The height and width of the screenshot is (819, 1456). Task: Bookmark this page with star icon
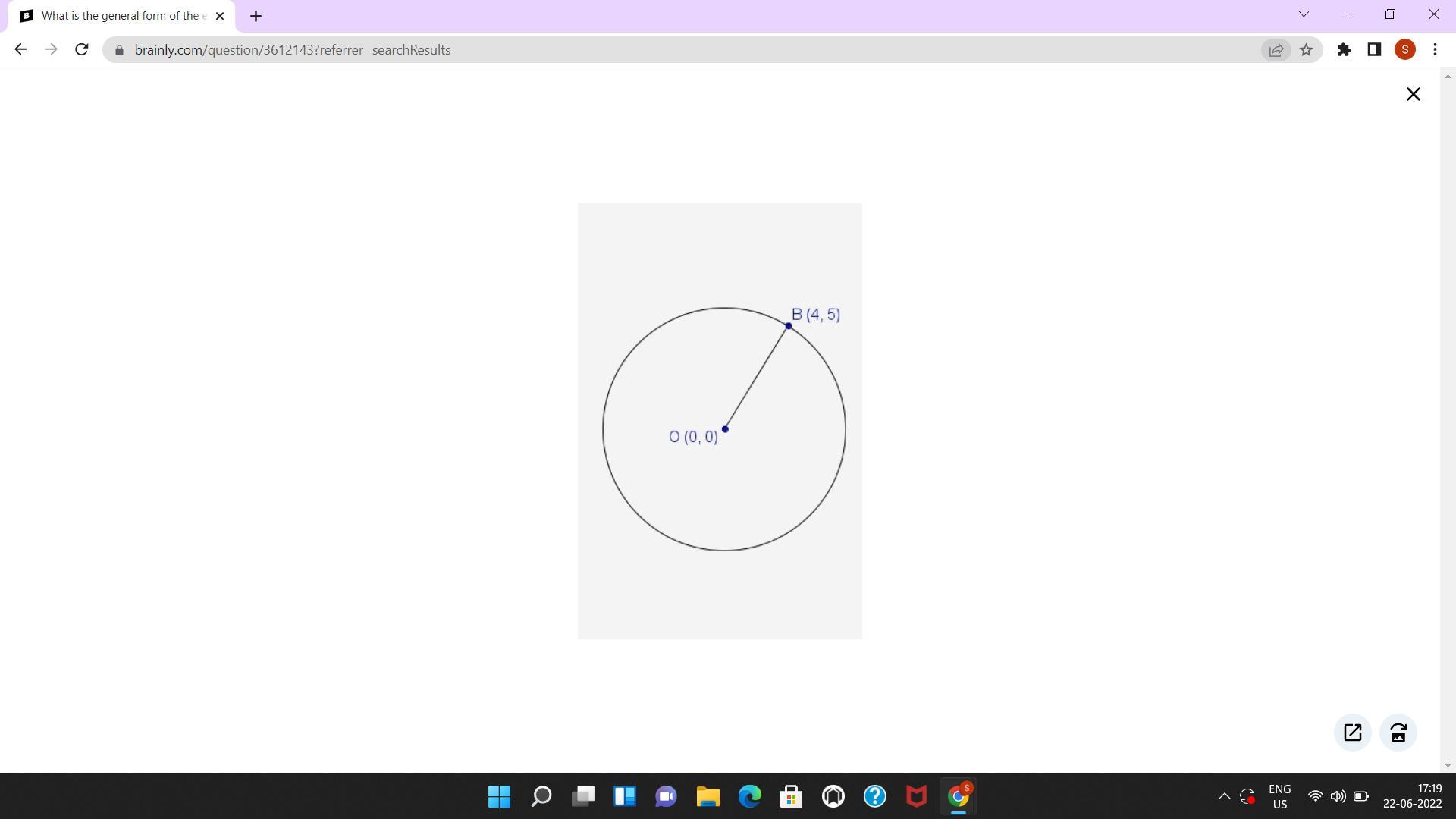pyautogui.click(x=1306, y=50)
